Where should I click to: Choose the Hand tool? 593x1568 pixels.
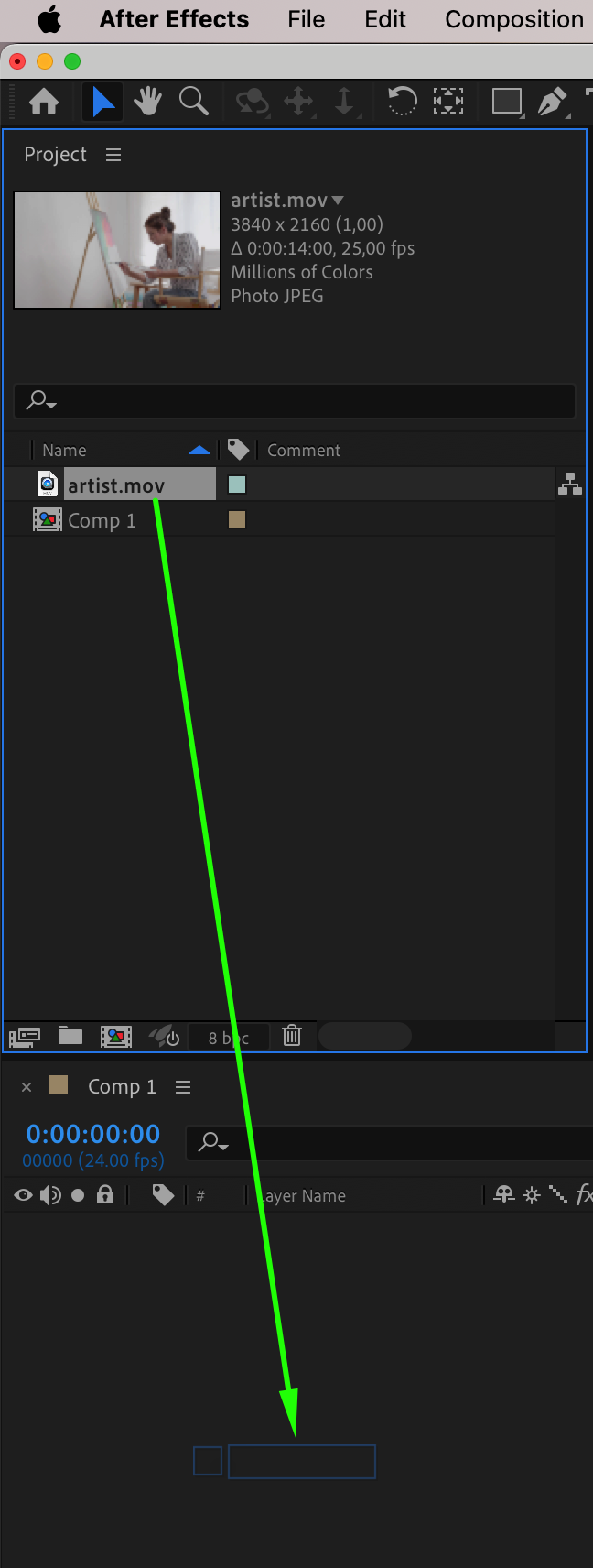tap(147, 101)
